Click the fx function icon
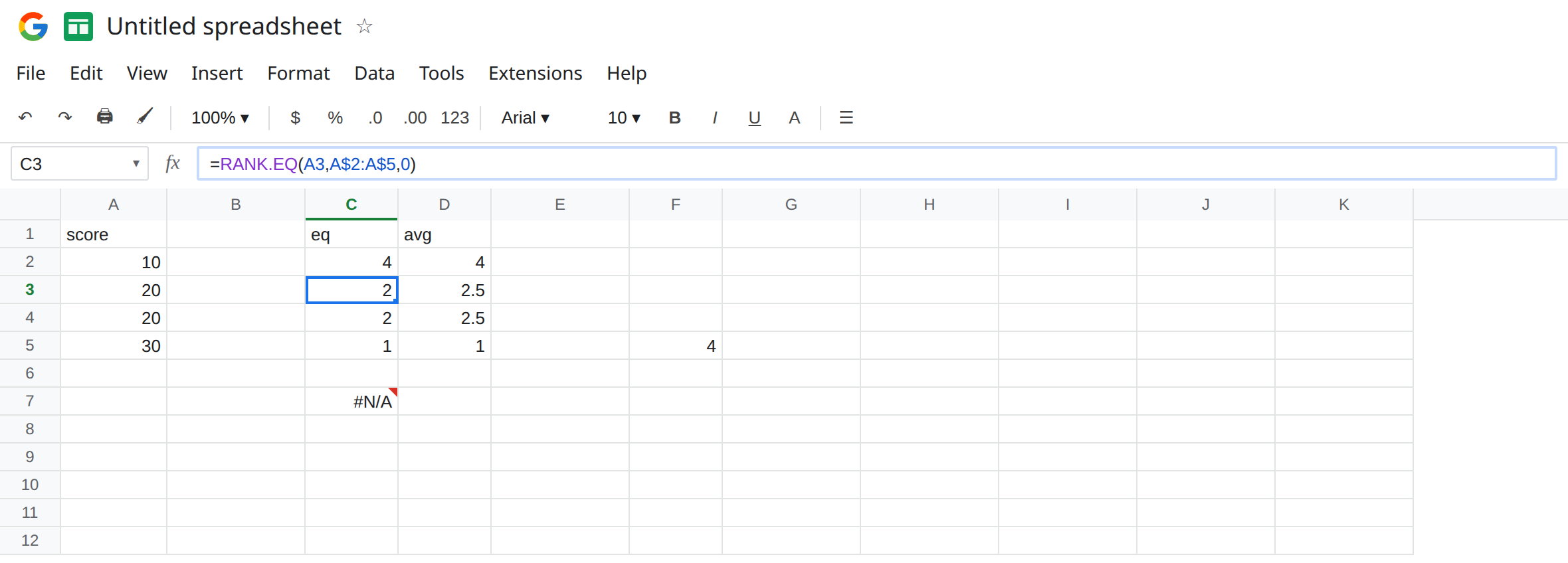 pos(173,163)
